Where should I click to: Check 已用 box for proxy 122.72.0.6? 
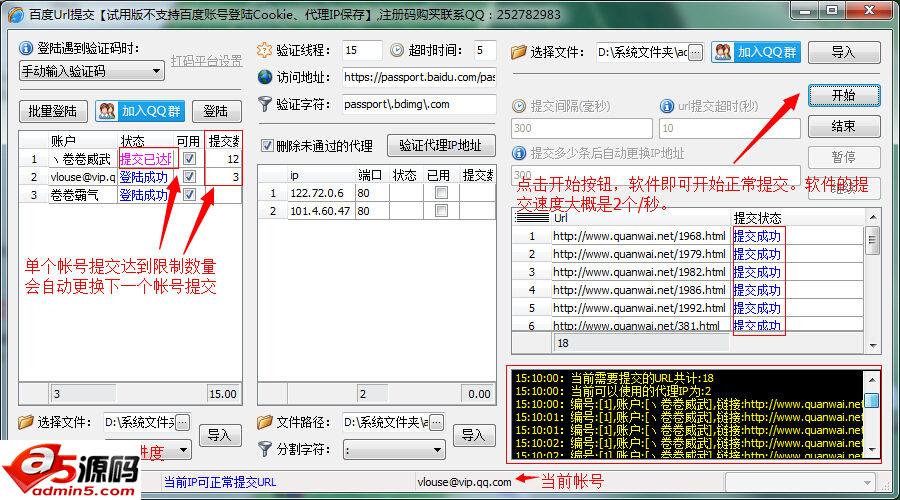click(x=441, y=193)
